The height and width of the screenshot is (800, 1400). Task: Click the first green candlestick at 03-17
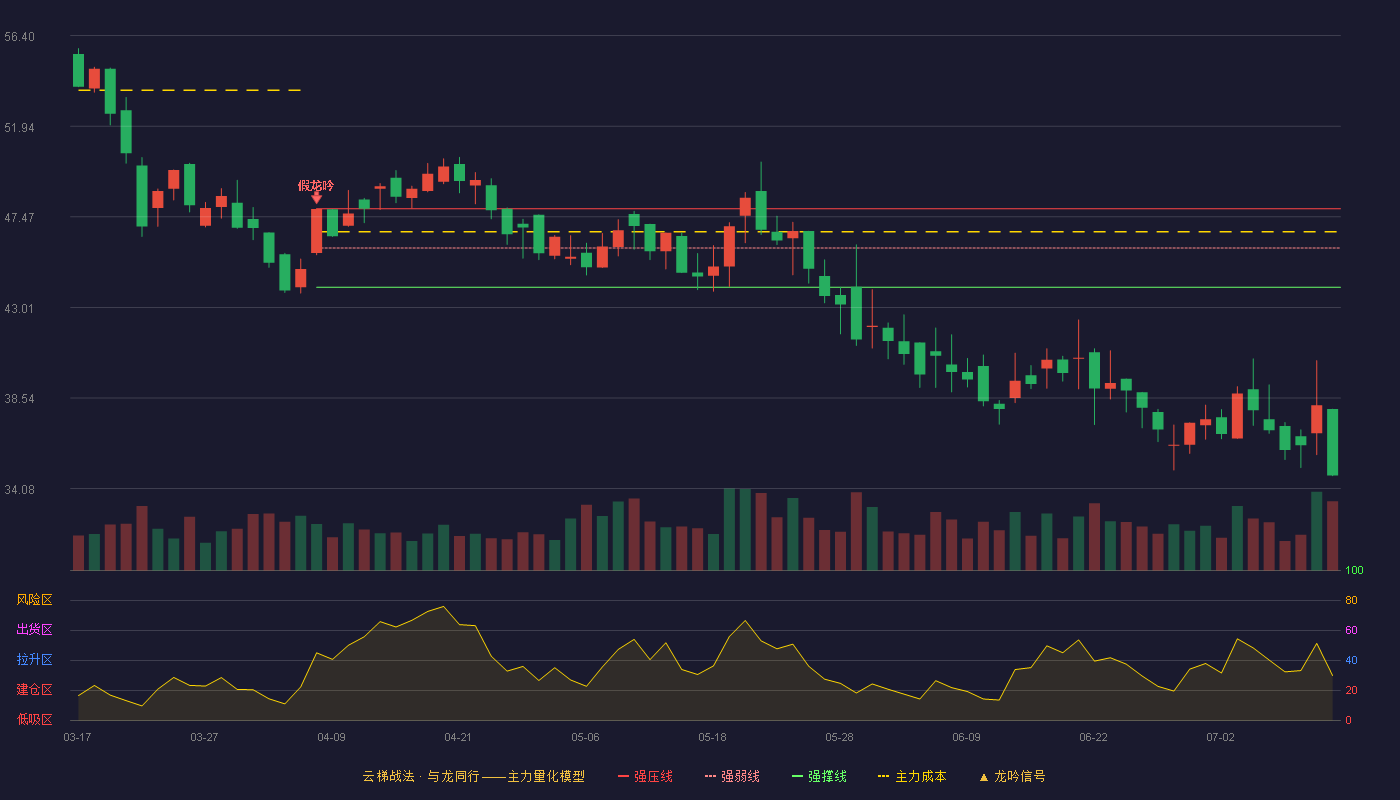coord(78,70)
